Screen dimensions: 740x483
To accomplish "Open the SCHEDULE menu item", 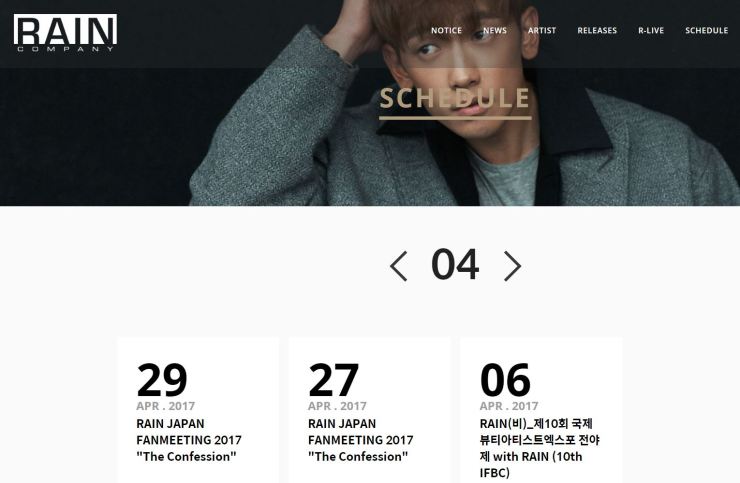I will [706, 30].
